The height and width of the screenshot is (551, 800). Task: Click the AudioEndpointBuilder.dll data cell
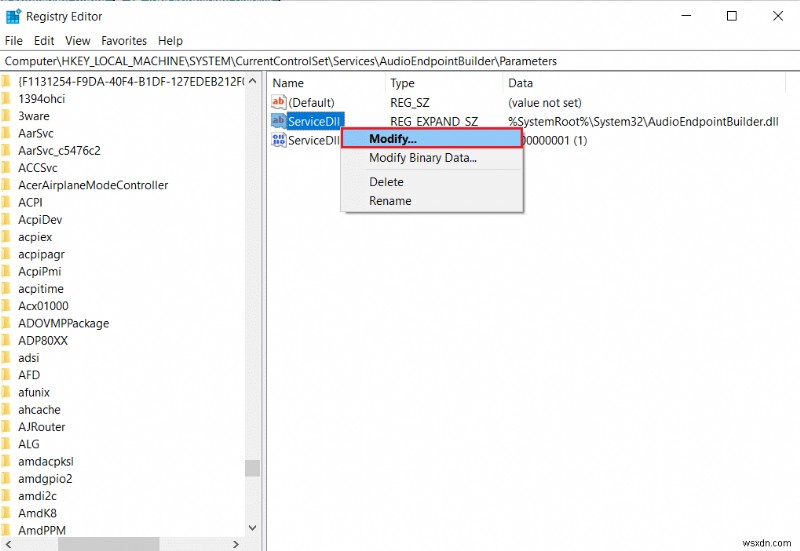pyautogui.click(x=643, y=121)
